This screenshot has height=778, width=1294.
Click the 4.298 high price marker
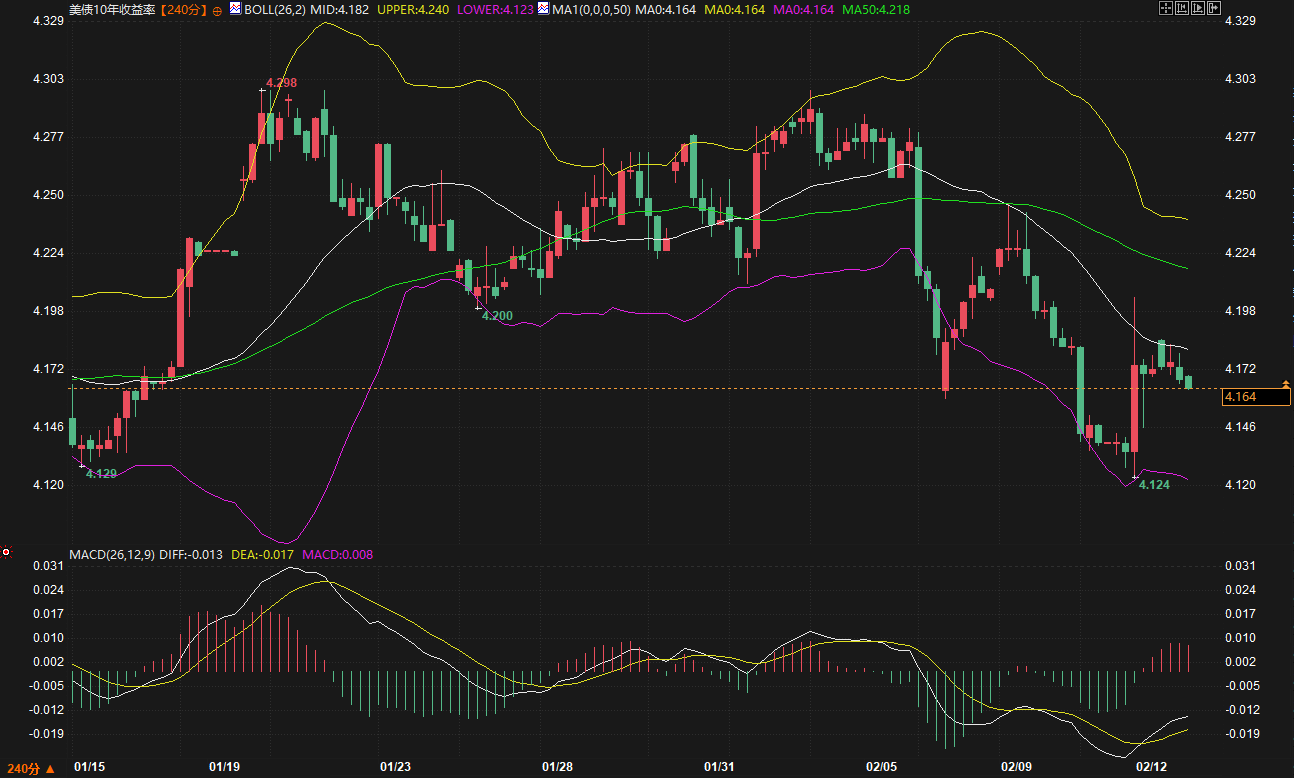[281, 83]
